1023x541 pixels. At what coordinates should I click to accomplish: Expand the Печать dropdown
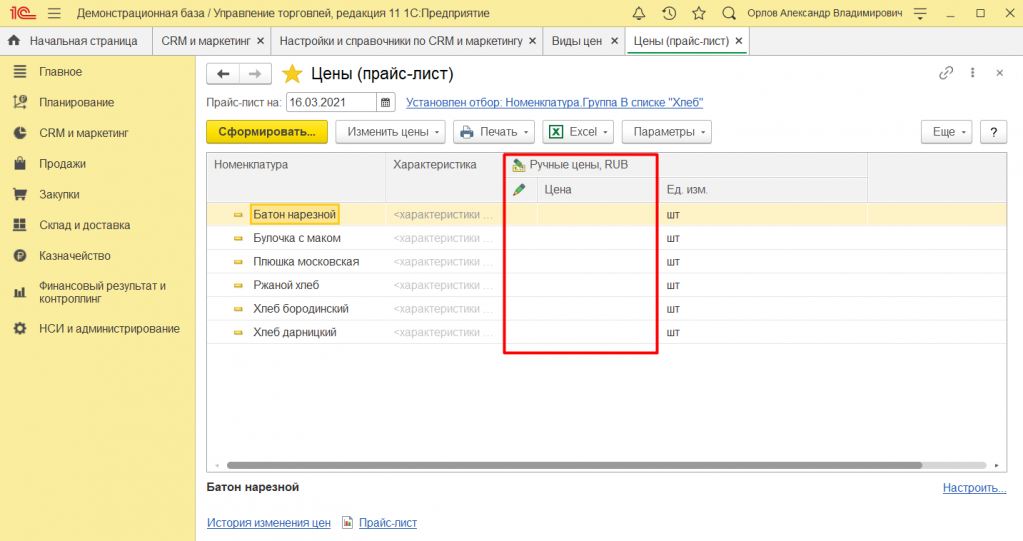[493, 132]
